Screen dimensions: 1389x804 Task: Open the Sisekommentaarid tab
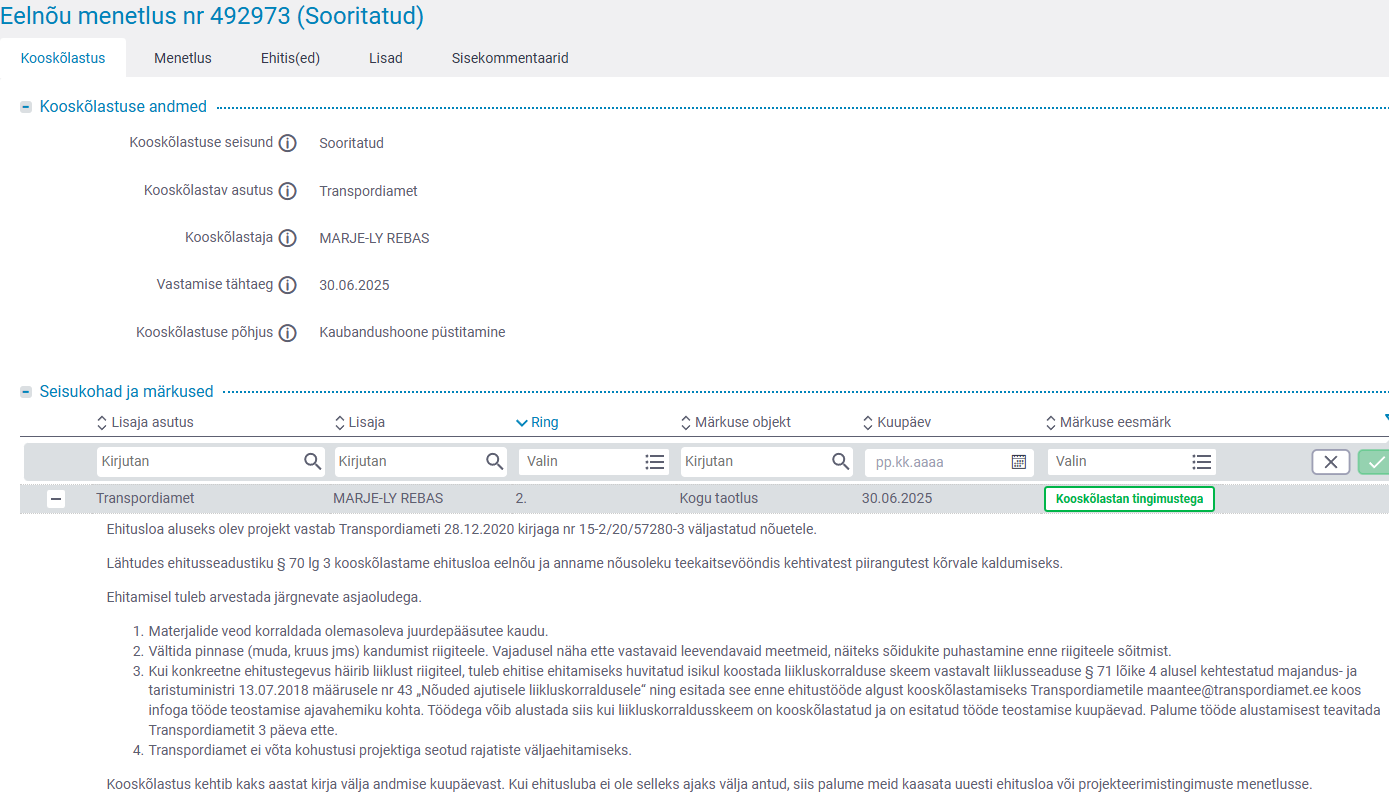click(x=510, y=58)
